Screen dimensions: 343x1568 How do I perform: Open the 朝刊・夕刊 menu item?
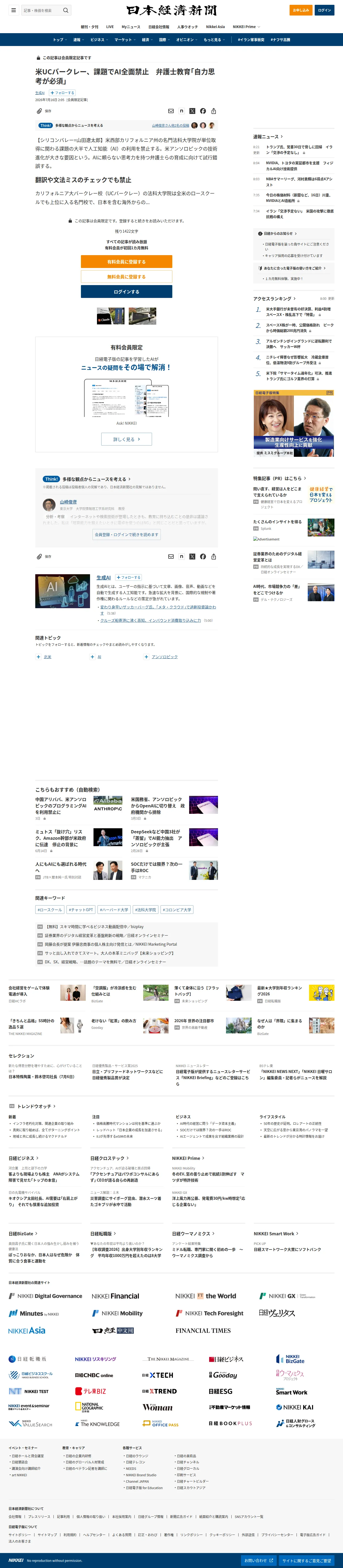click(89, 27)
